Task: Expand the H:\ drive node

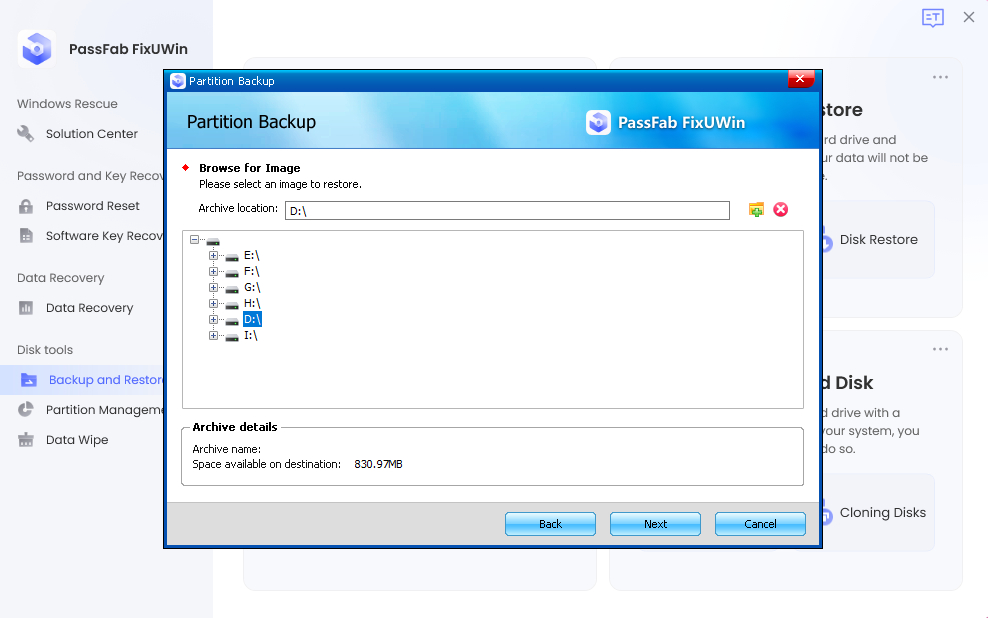Action: [x=213, y=304]
